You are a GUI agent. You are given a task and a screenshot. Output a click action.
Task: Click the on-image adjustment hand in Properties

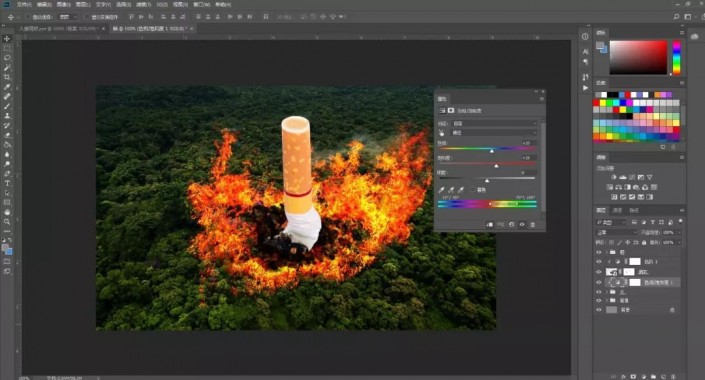[442, 133]
